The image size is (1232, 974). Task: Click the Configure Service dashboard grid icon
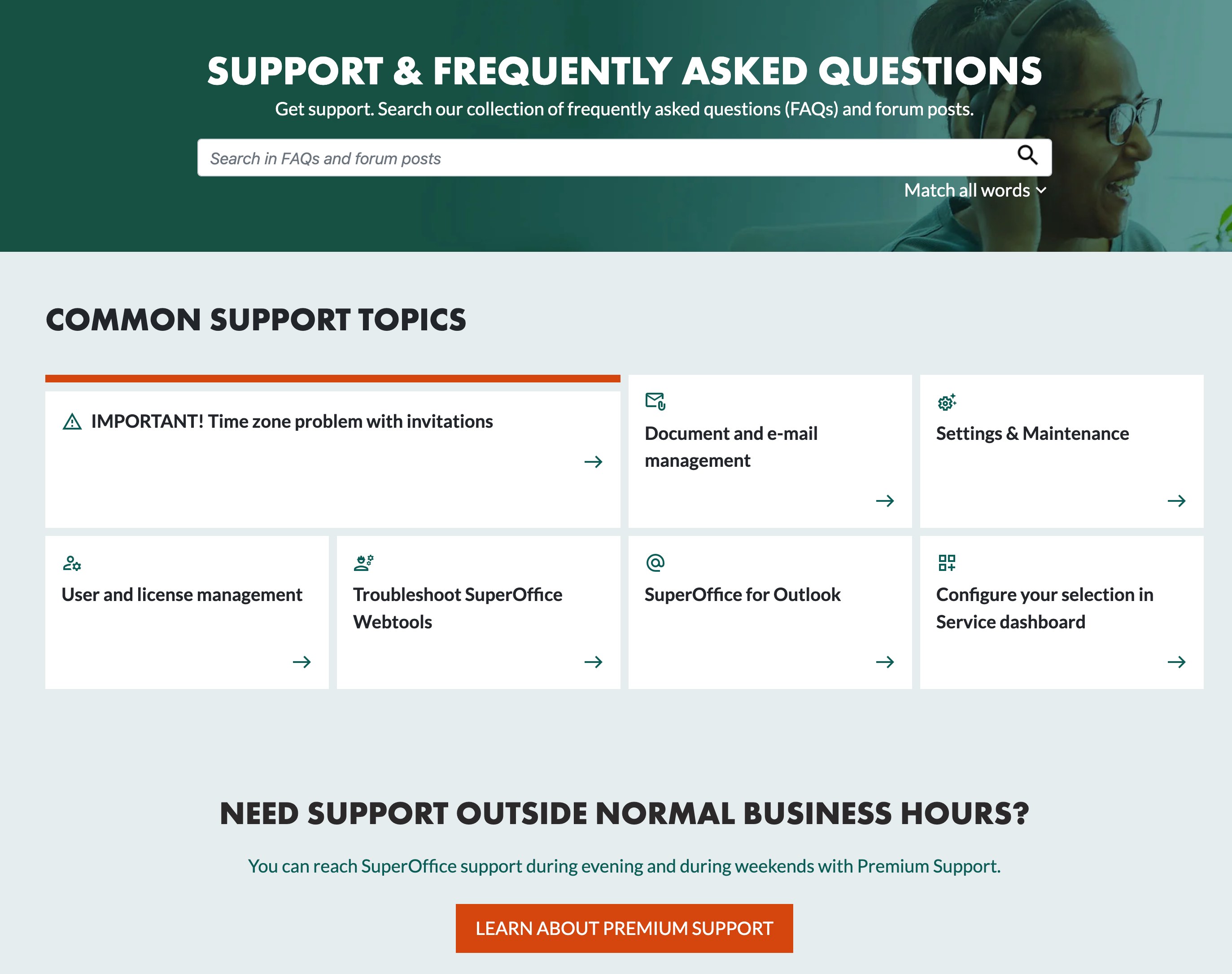point(947,562)
